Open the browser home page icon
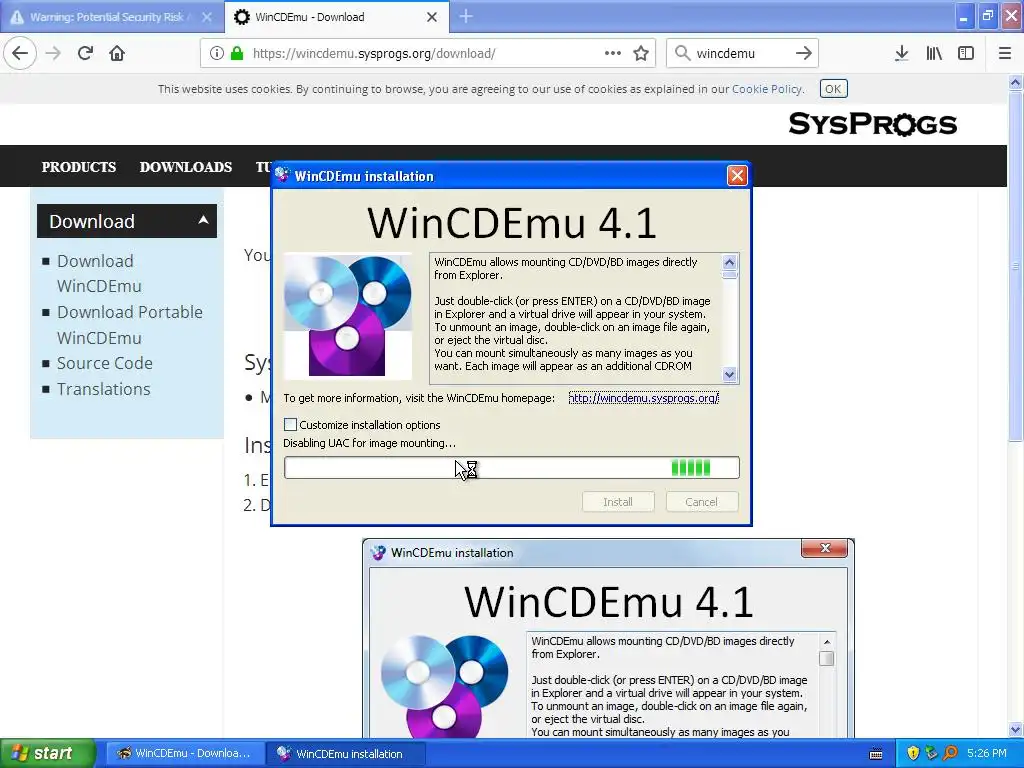 tap(117, 53)
